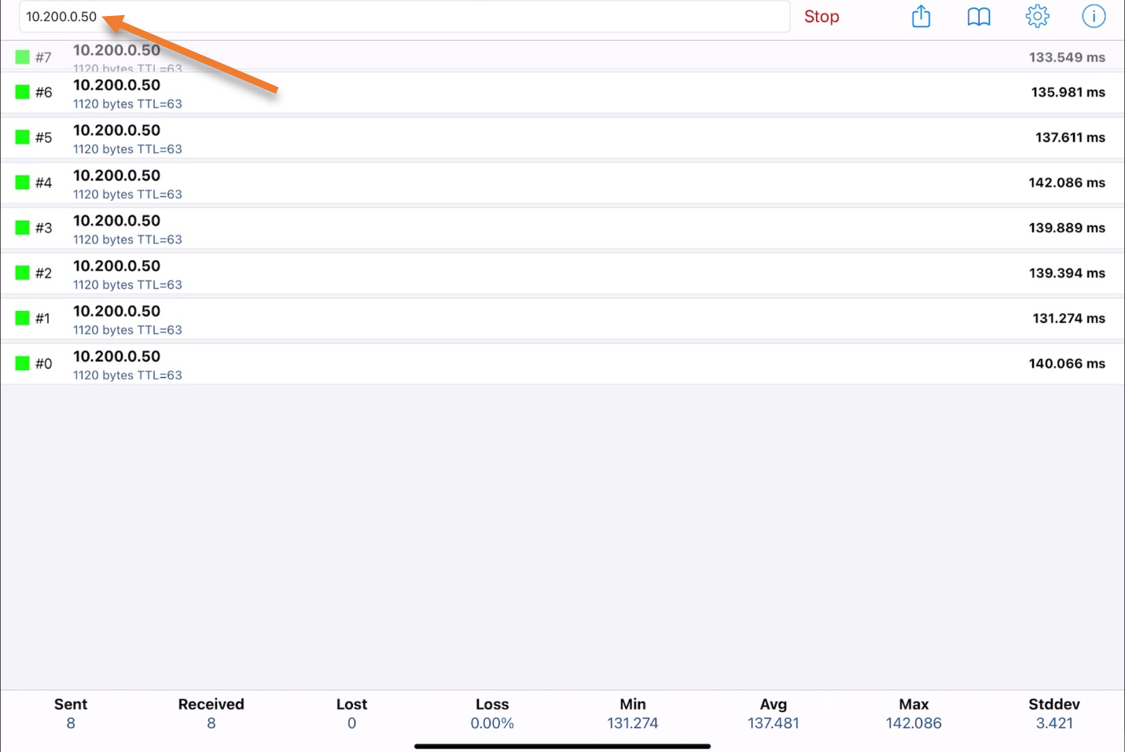Open settings via gear icon
Screen dimensions: 1125x752
[x=1037, y=17]
